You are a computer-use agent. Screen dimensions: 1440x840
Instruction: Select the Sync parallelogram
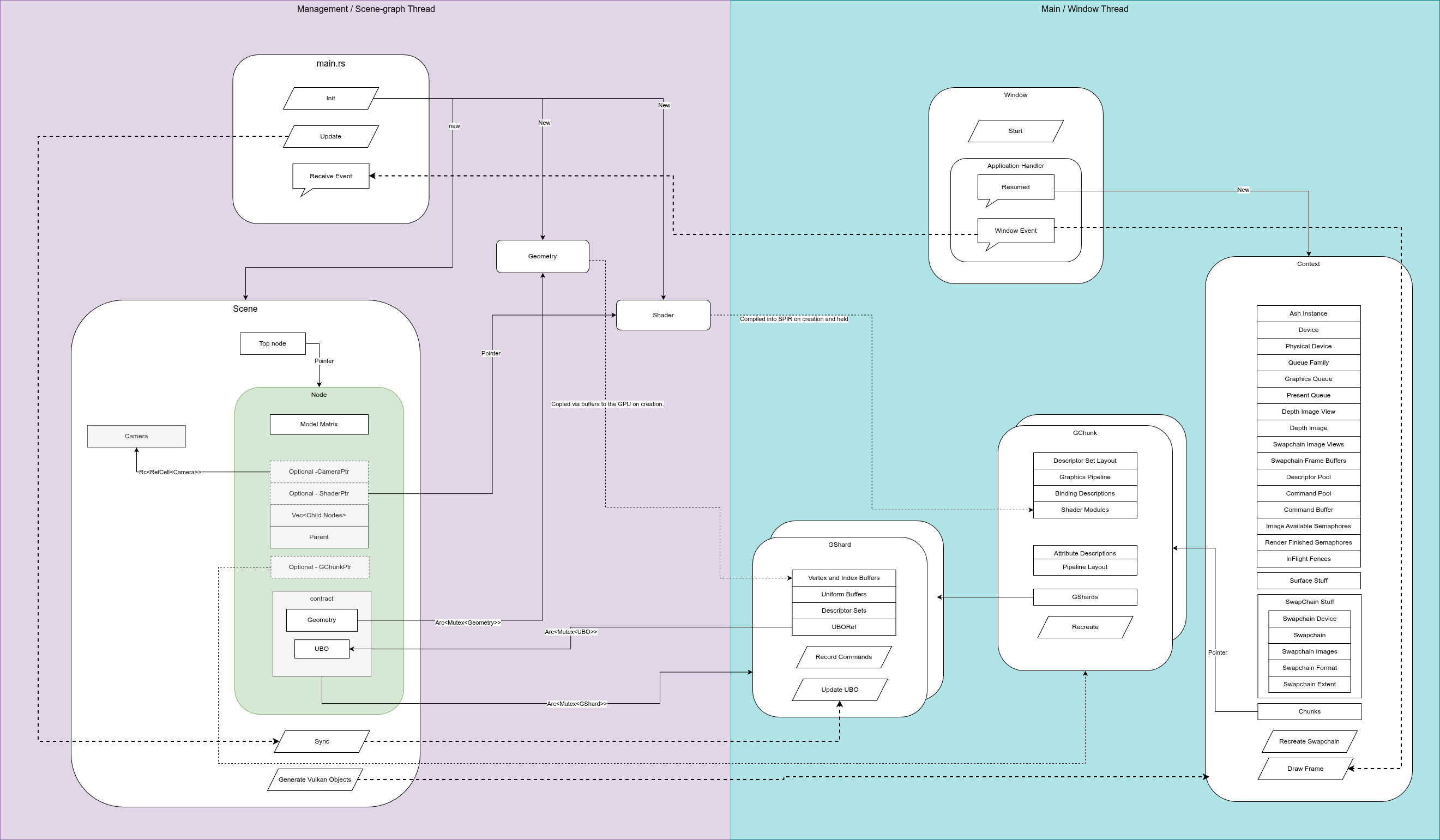point(322,741)
